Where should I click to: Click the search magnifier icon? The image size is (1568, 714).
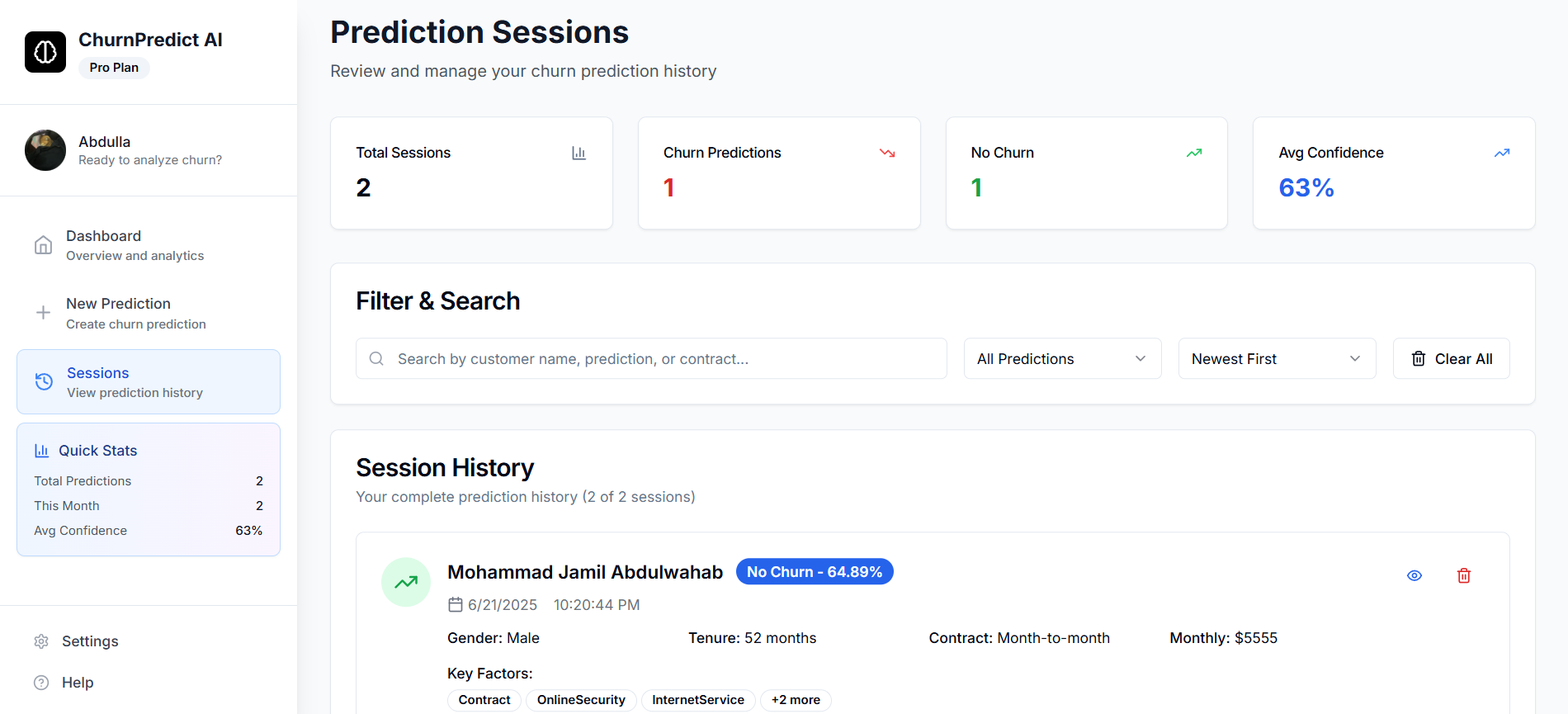coord(376,358)
